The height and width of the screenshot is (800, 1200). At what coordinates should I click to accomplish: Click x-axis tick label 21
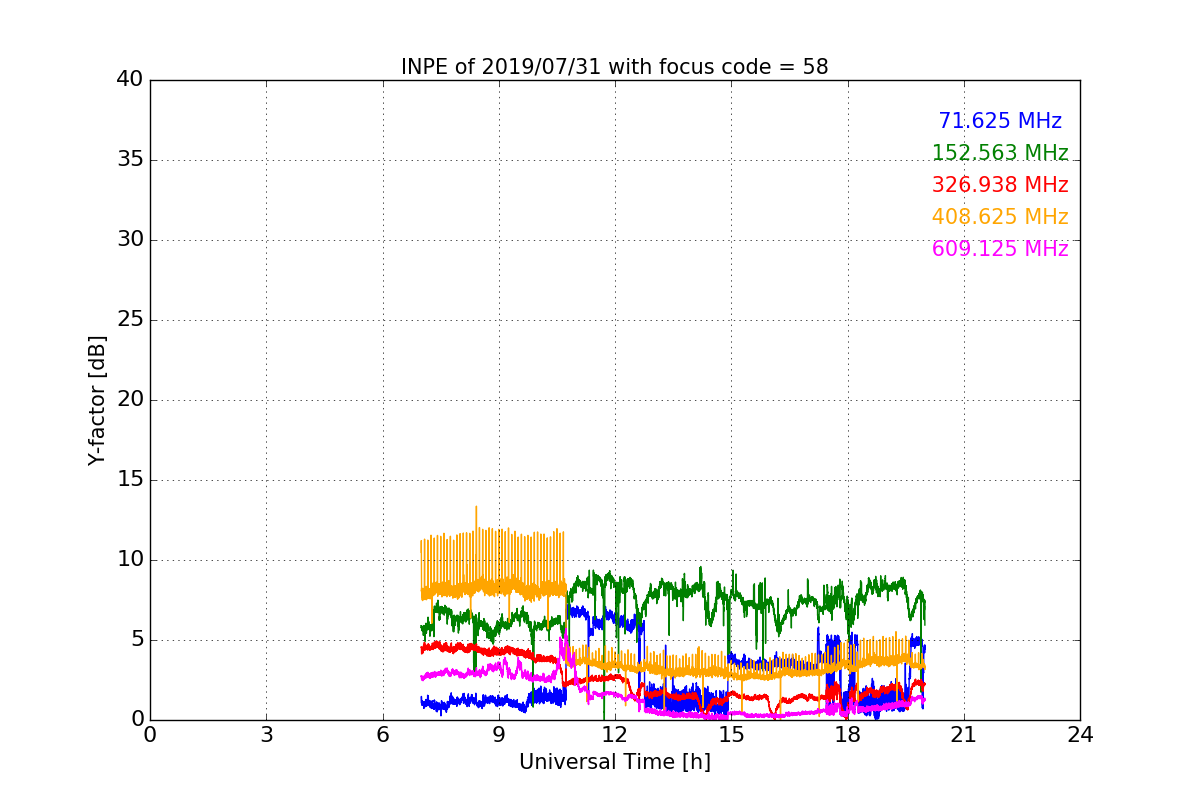pyautogui.click(x=964, y=735)
